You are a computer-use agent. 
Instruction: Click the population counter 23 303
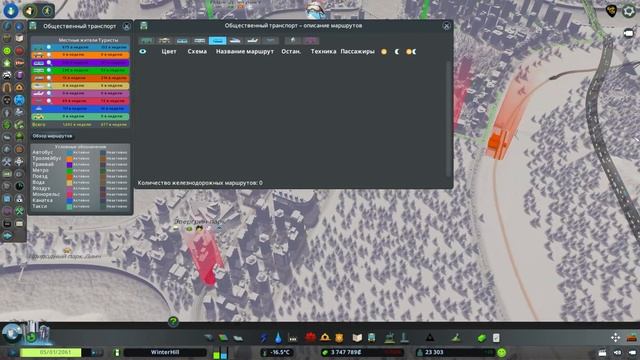434,352
